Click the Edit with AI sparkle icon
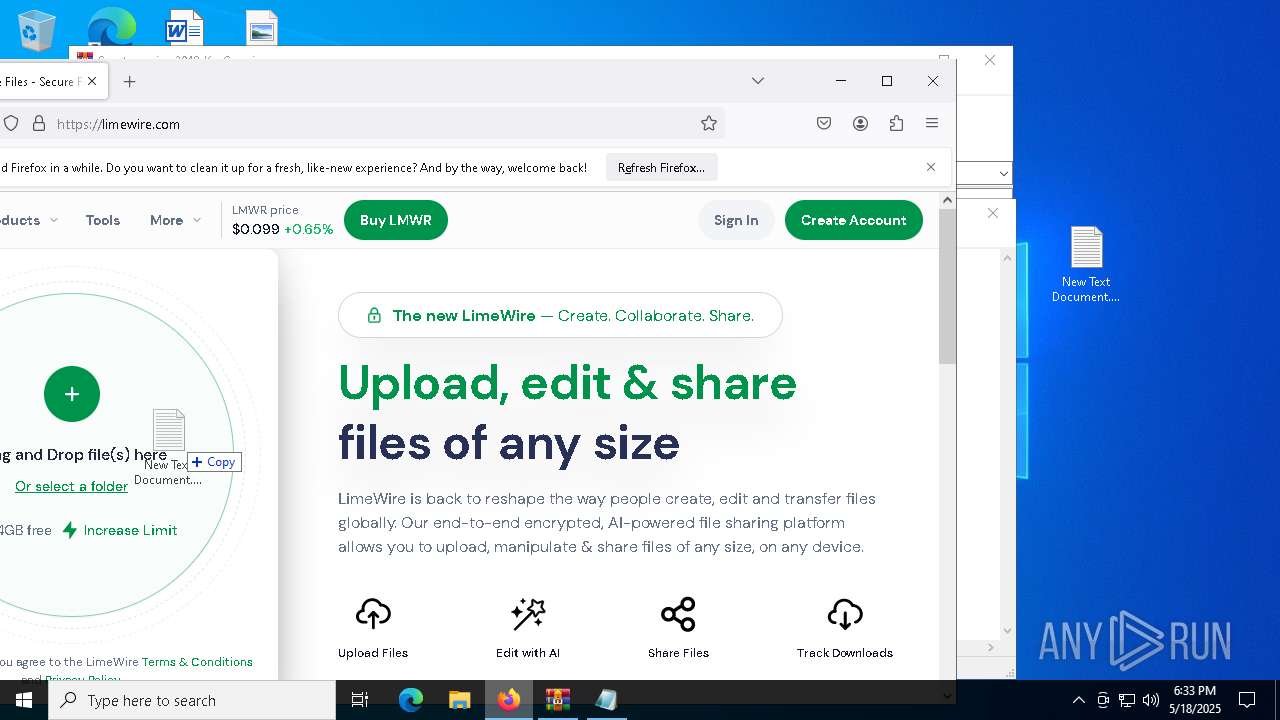Screen dimensions: 1280x720 point(528,614)
